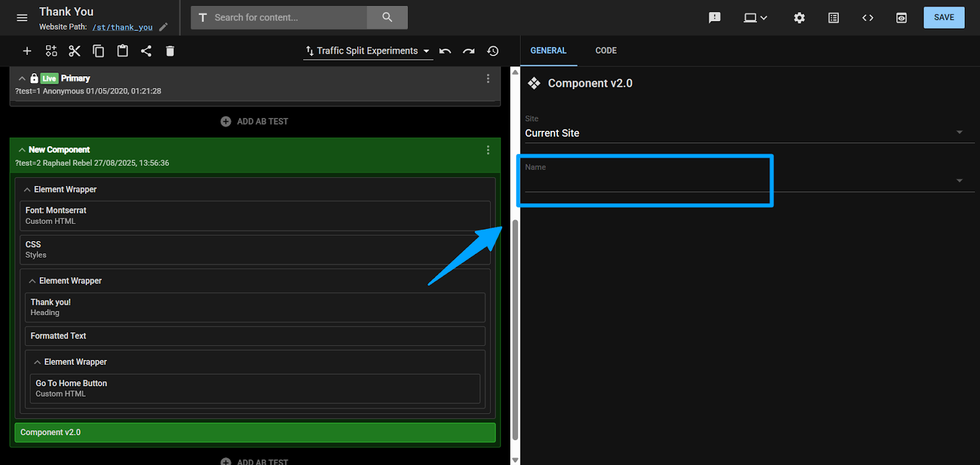Click the scrollbar down arrow
This screenshot has width=980, height=465.
(x=515, y=460)
